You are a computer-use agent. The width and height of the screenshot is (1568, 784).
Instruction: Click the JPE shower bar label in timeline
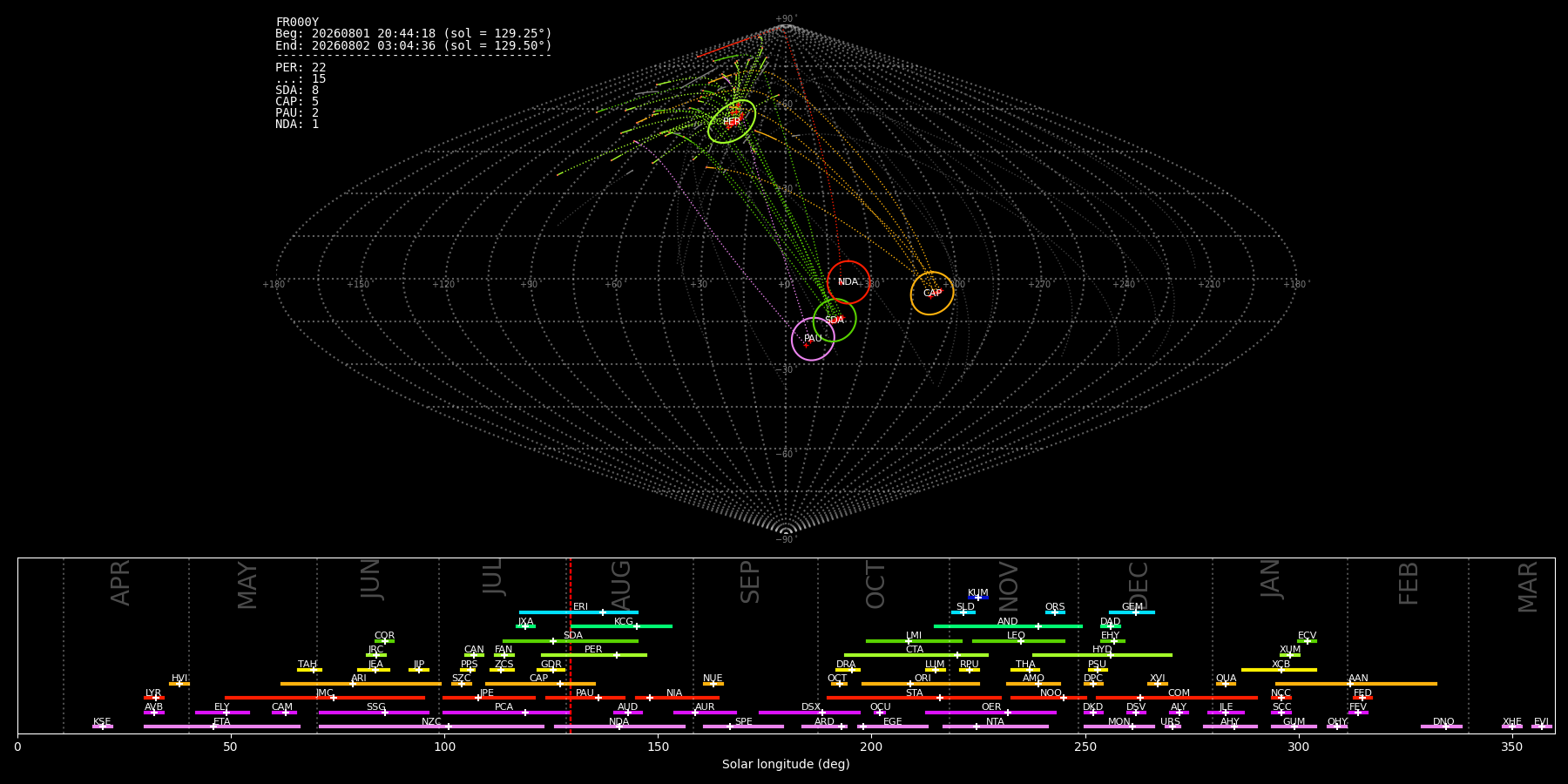click(487, 693)
